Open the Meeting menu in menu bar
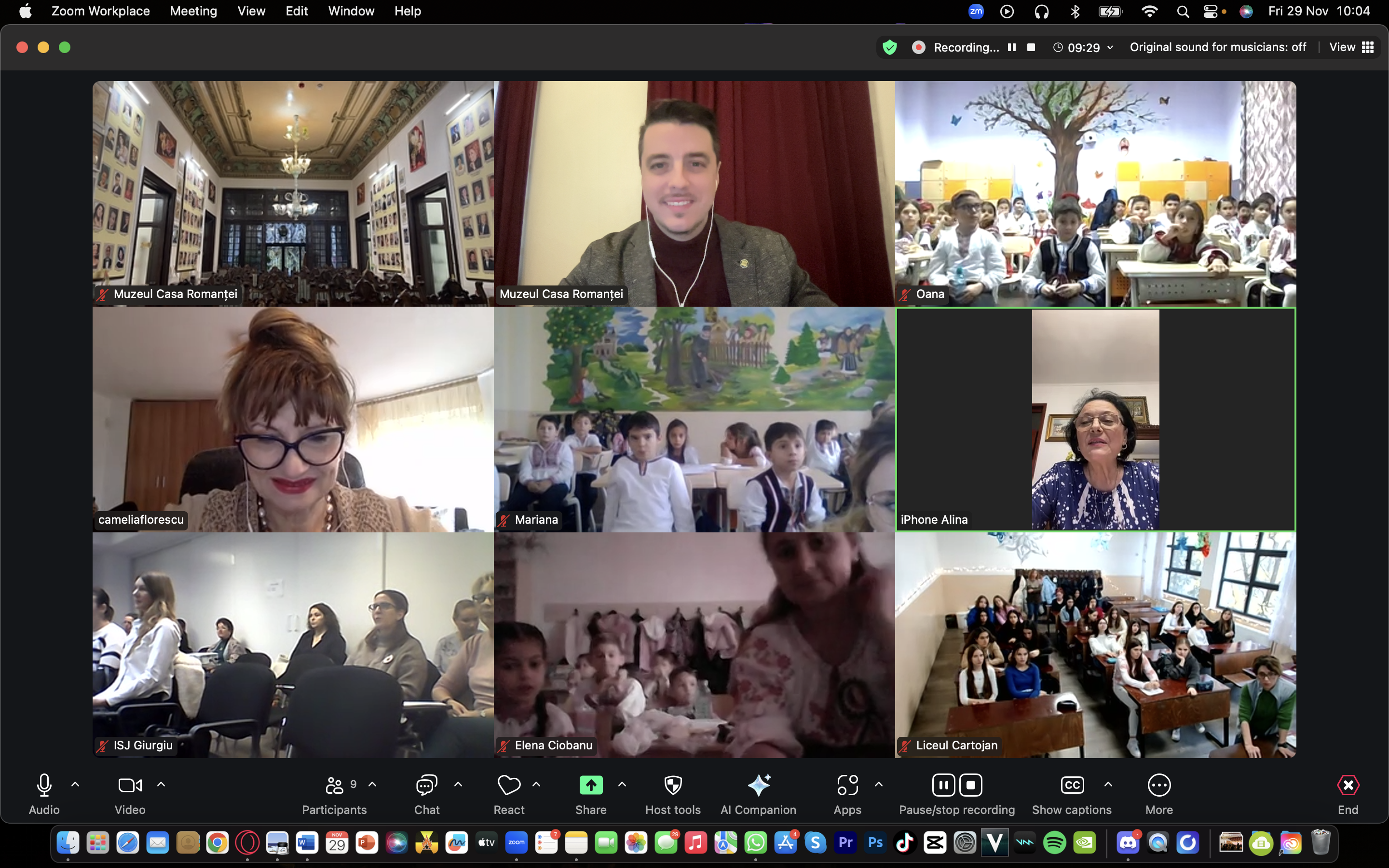Screen dimensions: 1389x868 [193, 11]
